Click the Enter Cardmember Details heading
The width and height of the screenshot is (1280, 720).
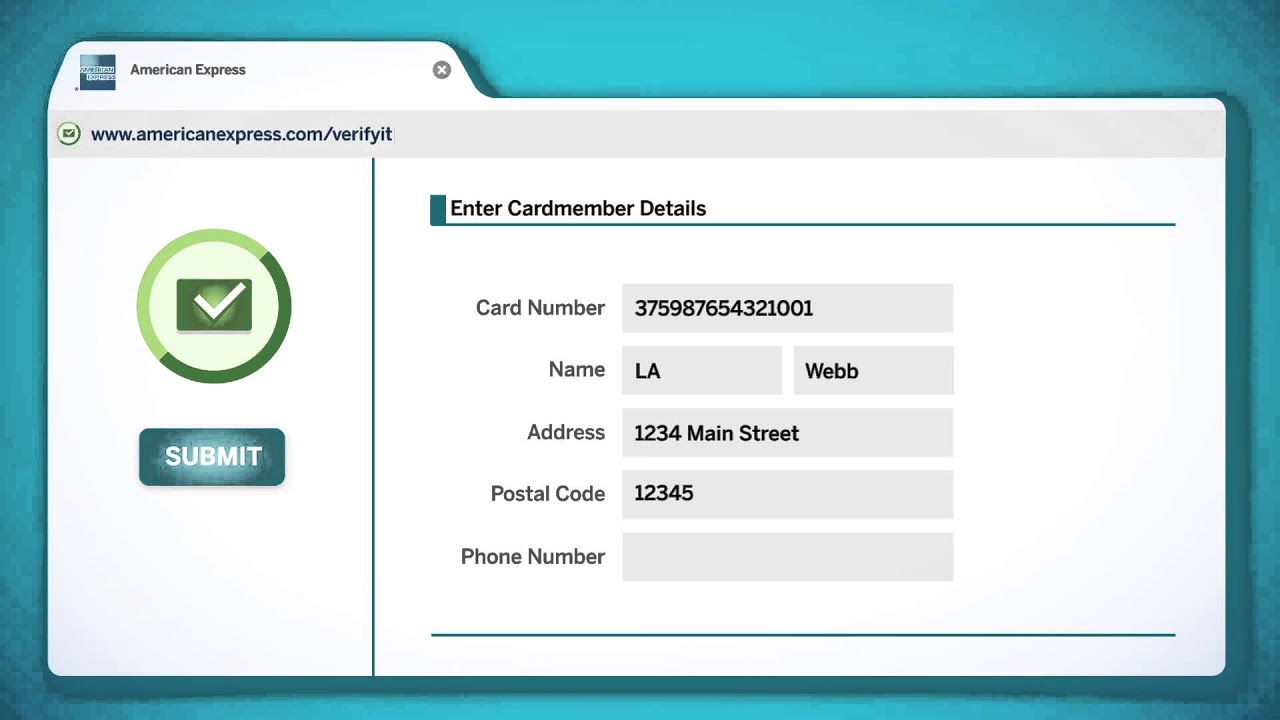tap(578, 209)
